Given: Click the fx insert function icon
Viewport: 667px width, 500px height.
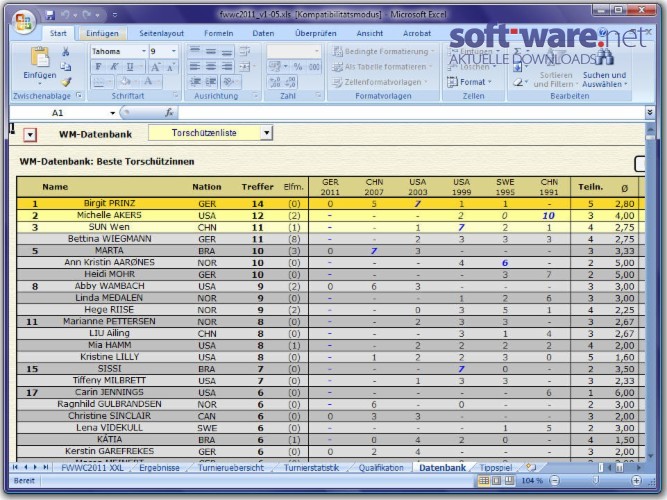Looking at the screenshot, I should [x=169, y=112].
